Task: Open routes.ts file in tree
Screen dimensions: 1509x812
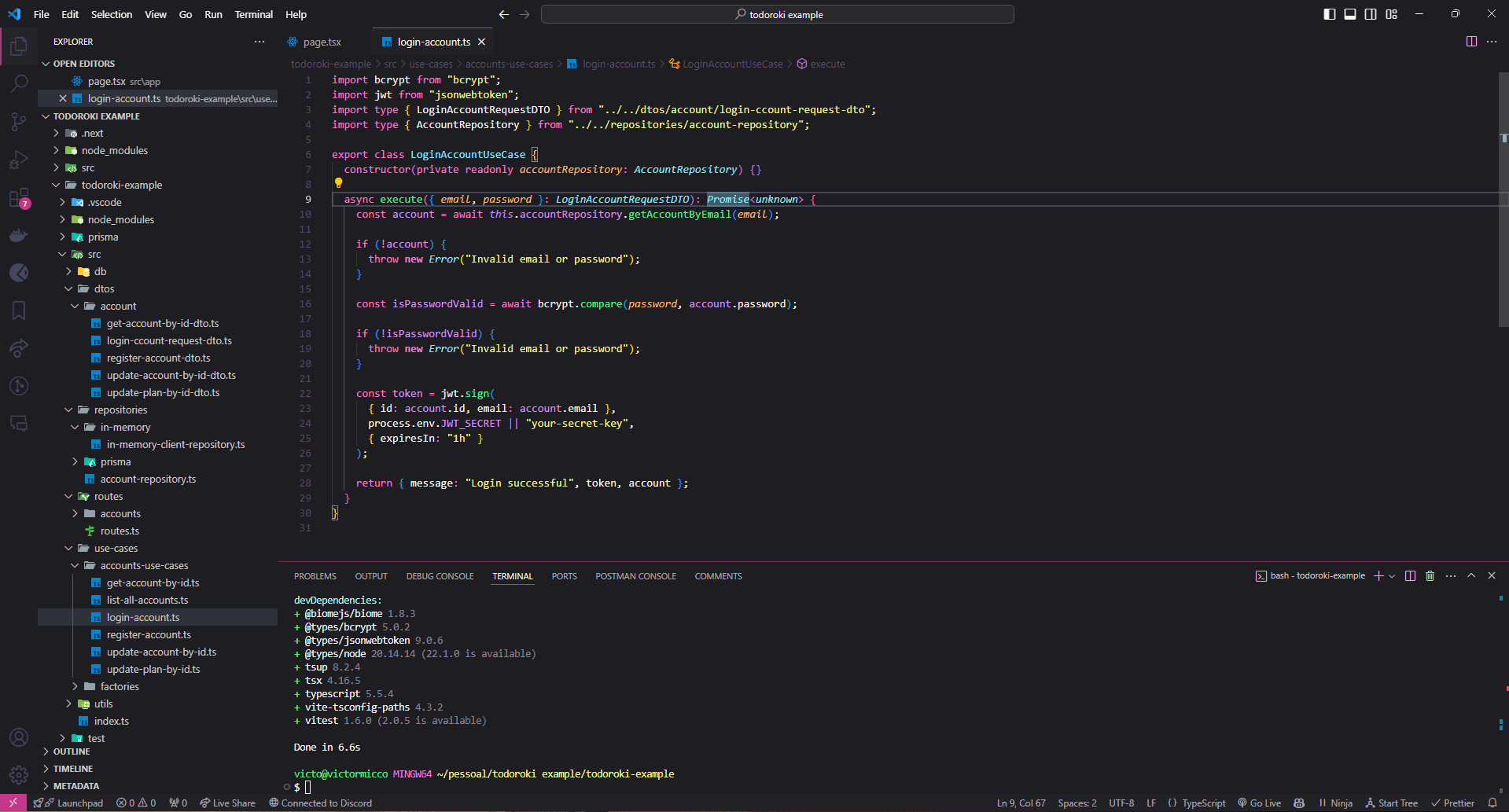Action: (x=120, y=531)
